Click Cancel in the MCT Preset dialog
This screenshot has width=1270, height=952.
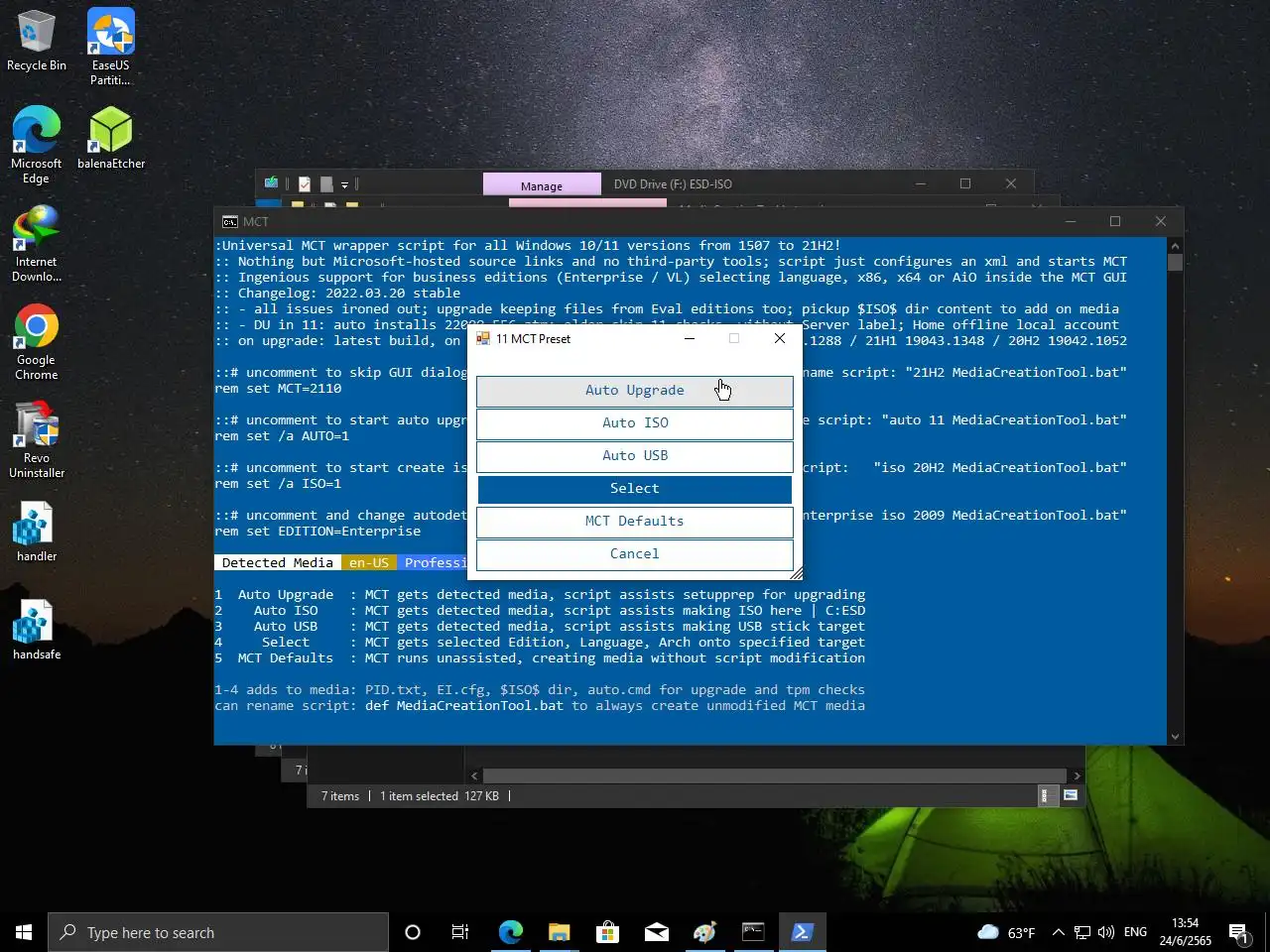(x=635, y=554)
